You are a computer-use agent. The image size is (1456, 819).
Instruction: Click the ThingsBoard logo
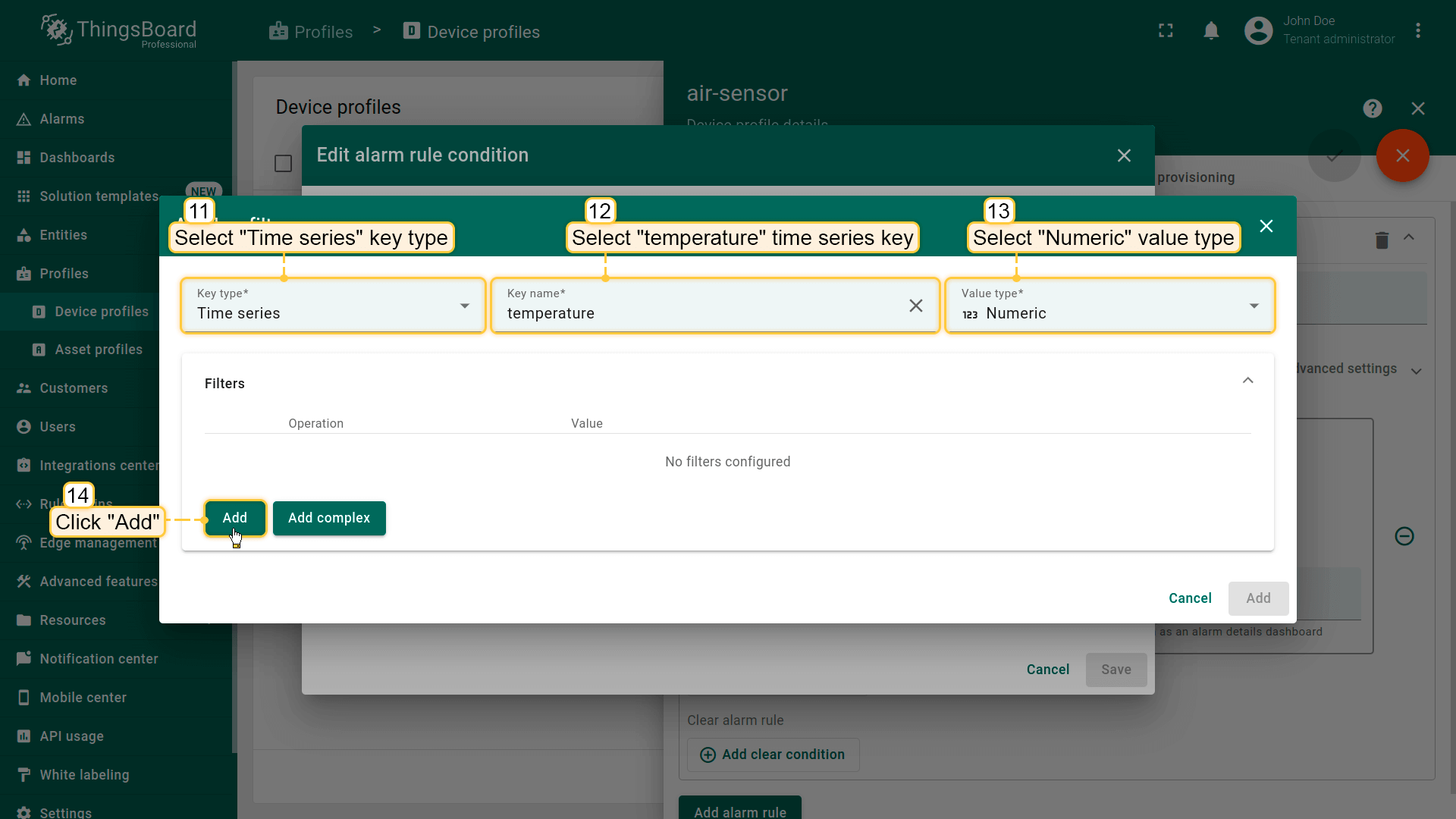(119, 31)
